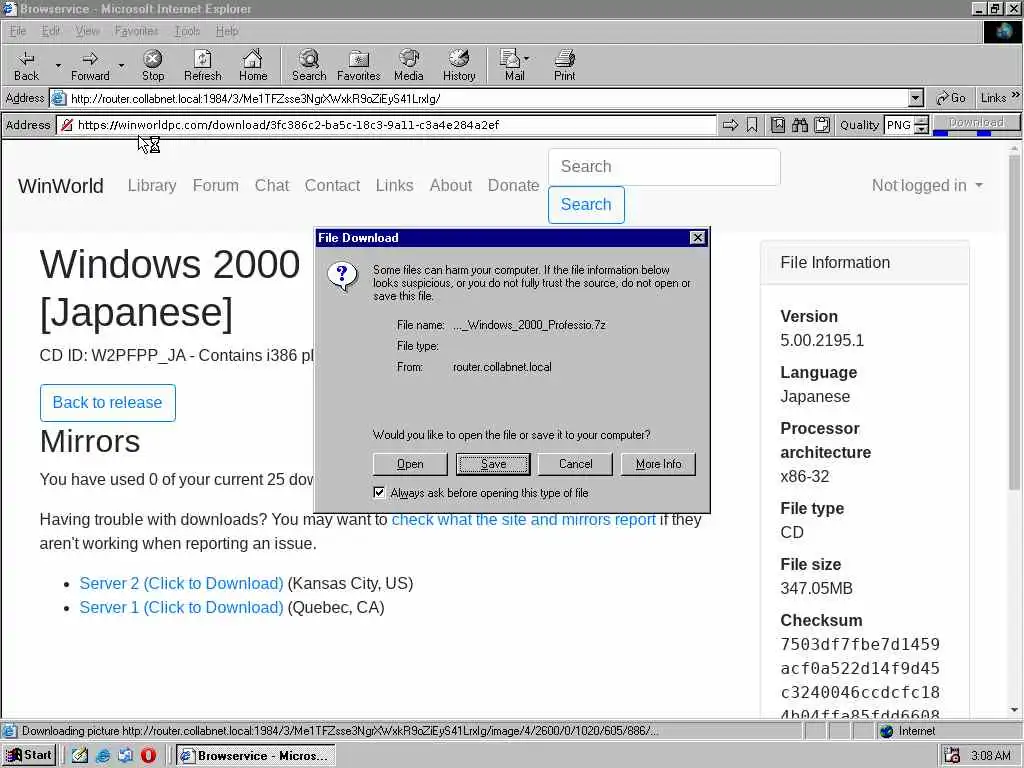Launch Internet Explorer from quick launch
This screenshot has width=1024, height=768.
pos(103,756)
